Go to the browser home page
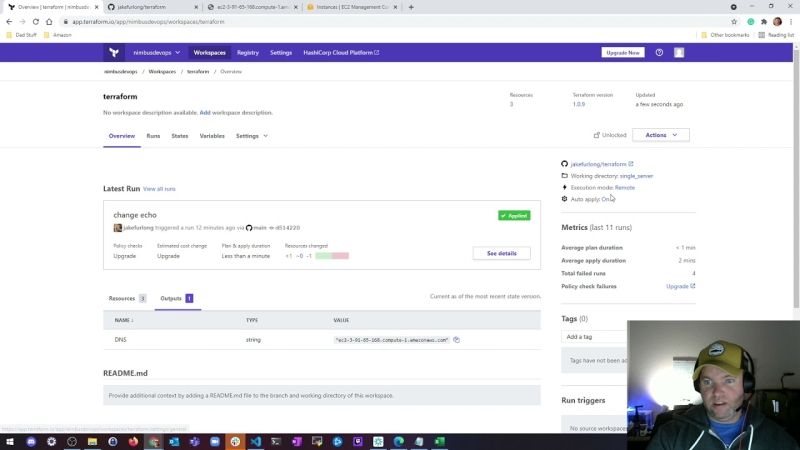The height and width of the screenshot is (450, 800). click(x=49, y=22)
